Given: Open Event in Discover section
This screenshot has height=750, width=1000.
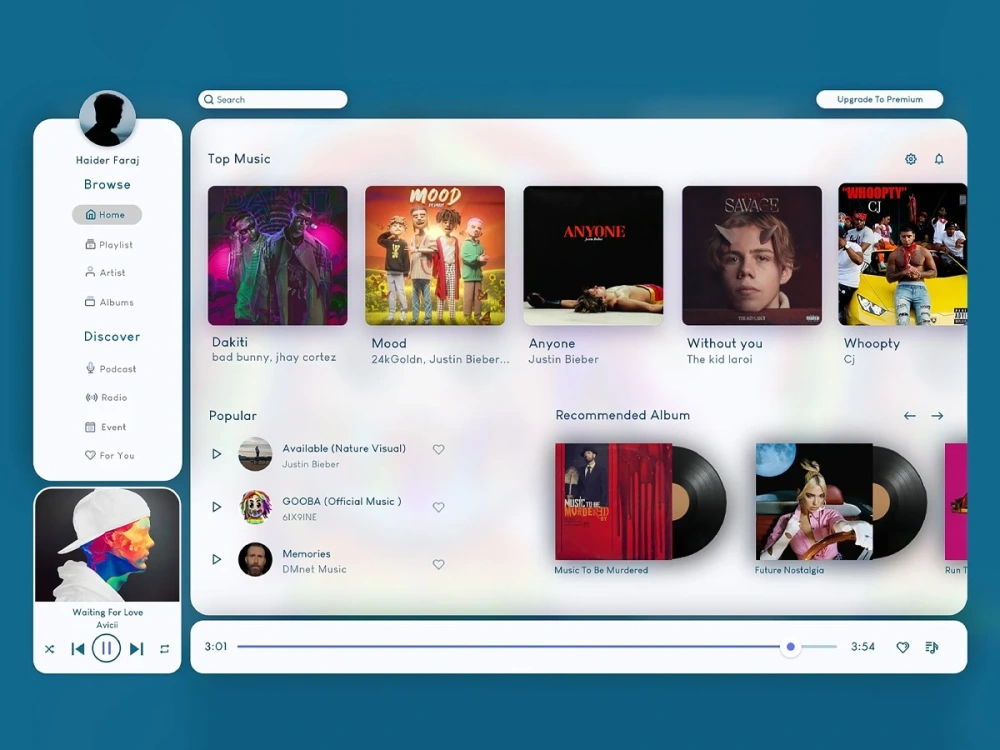Looking at the screenshot, I should coord(106,427).
